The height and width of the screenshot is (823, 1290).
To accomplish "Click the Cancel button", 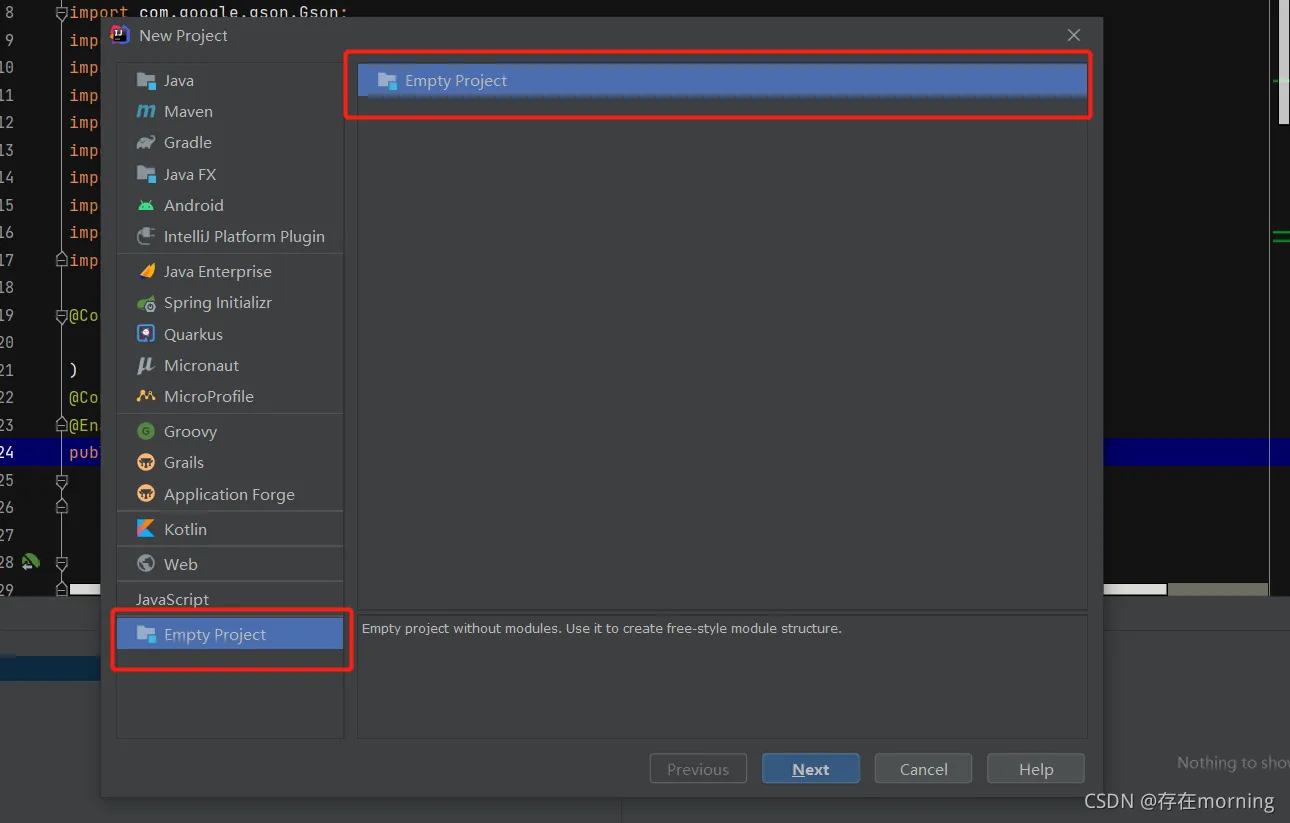I will (x=923, y=769).
